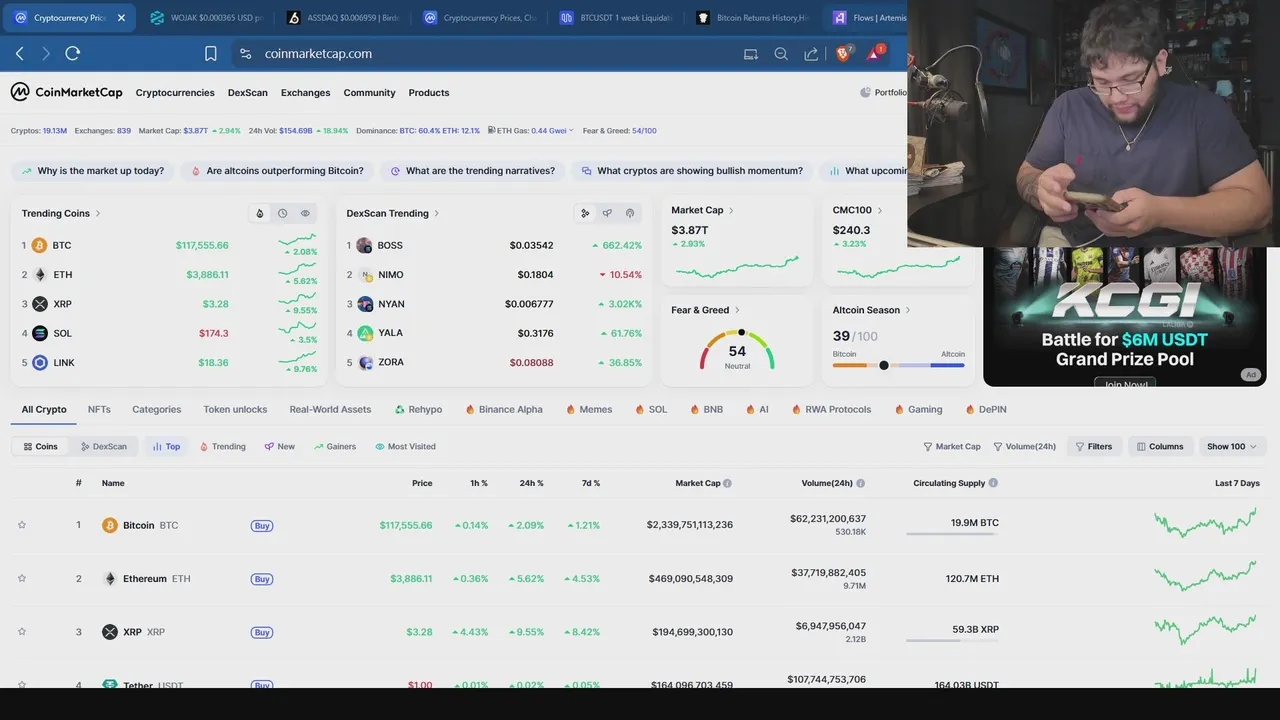The image size is (1280, 720).
Task: Select the fire trending icon in Trending Coins
Action: tap(260, 213)
